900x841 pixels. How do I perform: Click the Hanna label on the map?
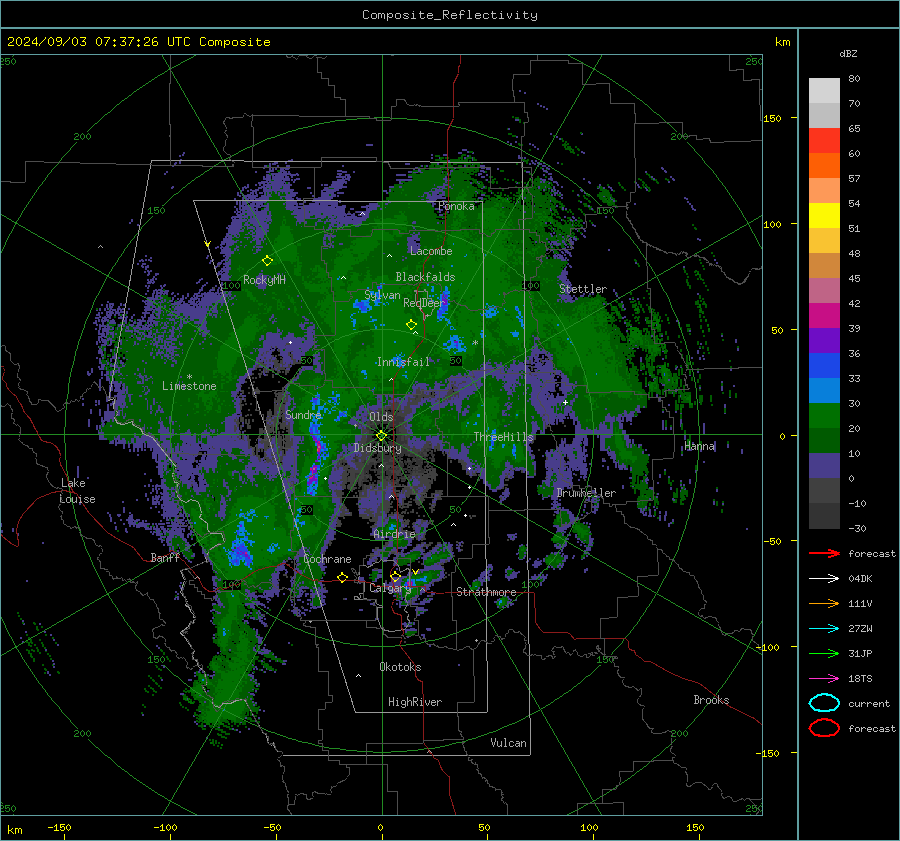(x=699, y=446)
